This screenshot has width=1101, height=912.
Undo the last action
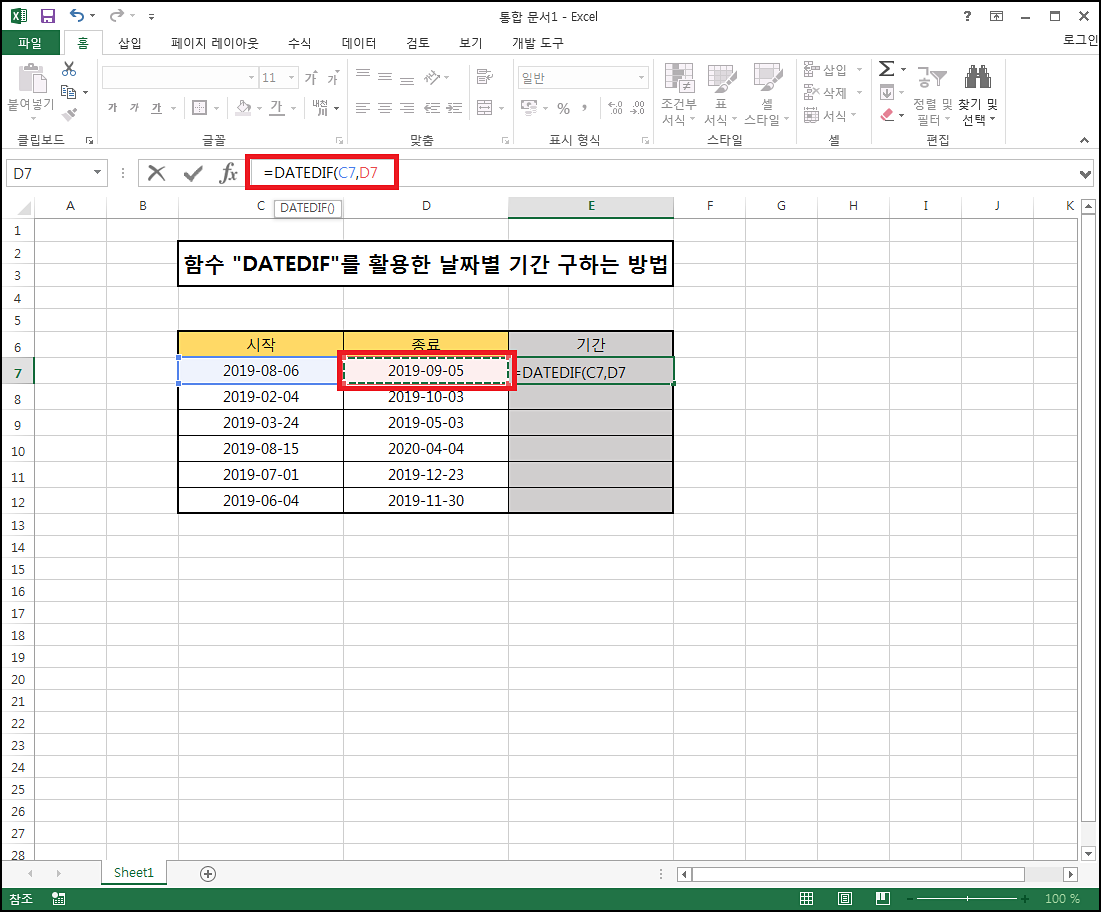tap(77, 15)
